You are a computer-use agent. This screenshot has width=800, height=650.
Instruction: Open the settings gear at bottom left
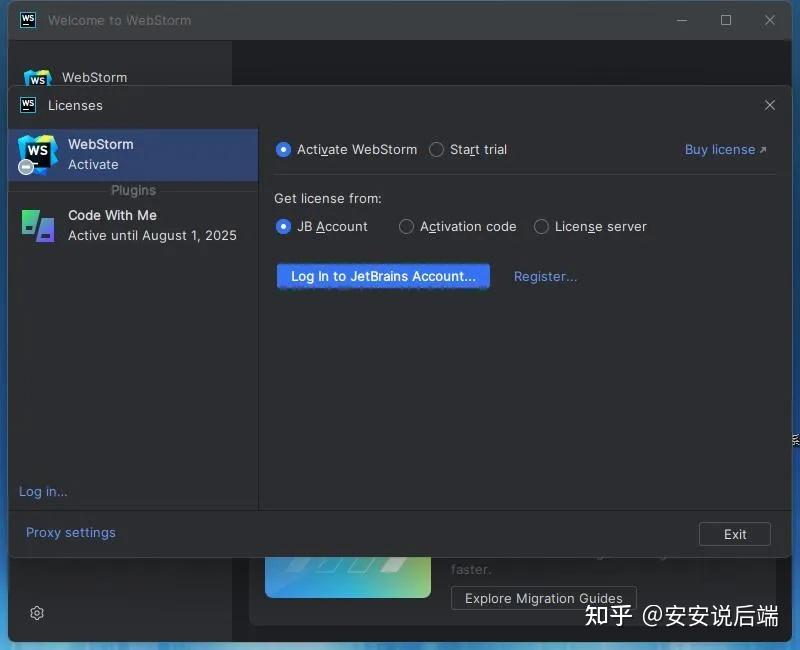pos(36,613)
